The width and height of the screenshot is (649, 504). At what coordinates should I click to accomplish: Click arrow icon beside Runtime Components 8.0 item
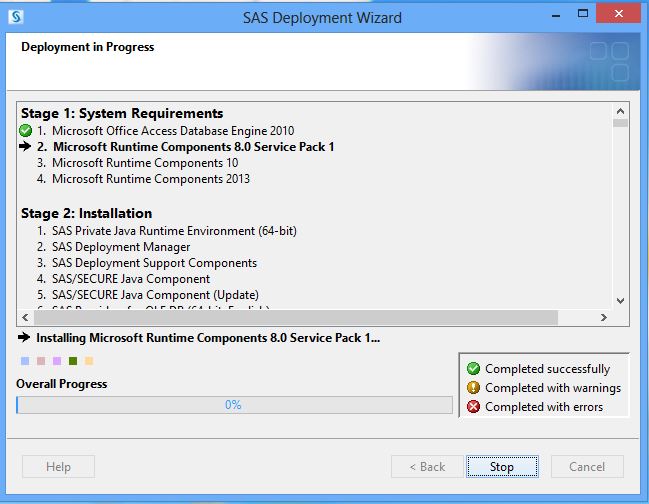(x=25, y=146)
